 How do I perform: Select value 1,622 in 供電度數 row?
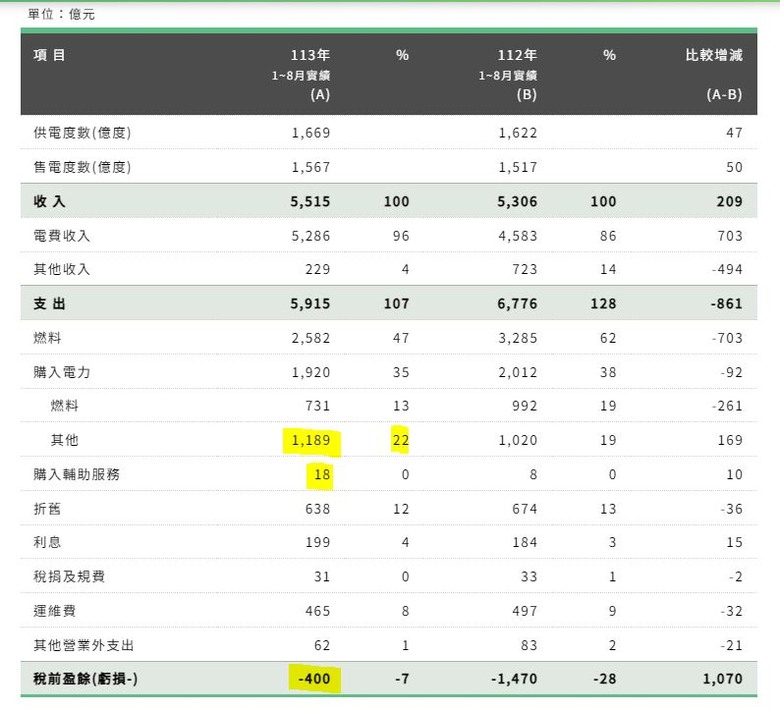[518, 133]
